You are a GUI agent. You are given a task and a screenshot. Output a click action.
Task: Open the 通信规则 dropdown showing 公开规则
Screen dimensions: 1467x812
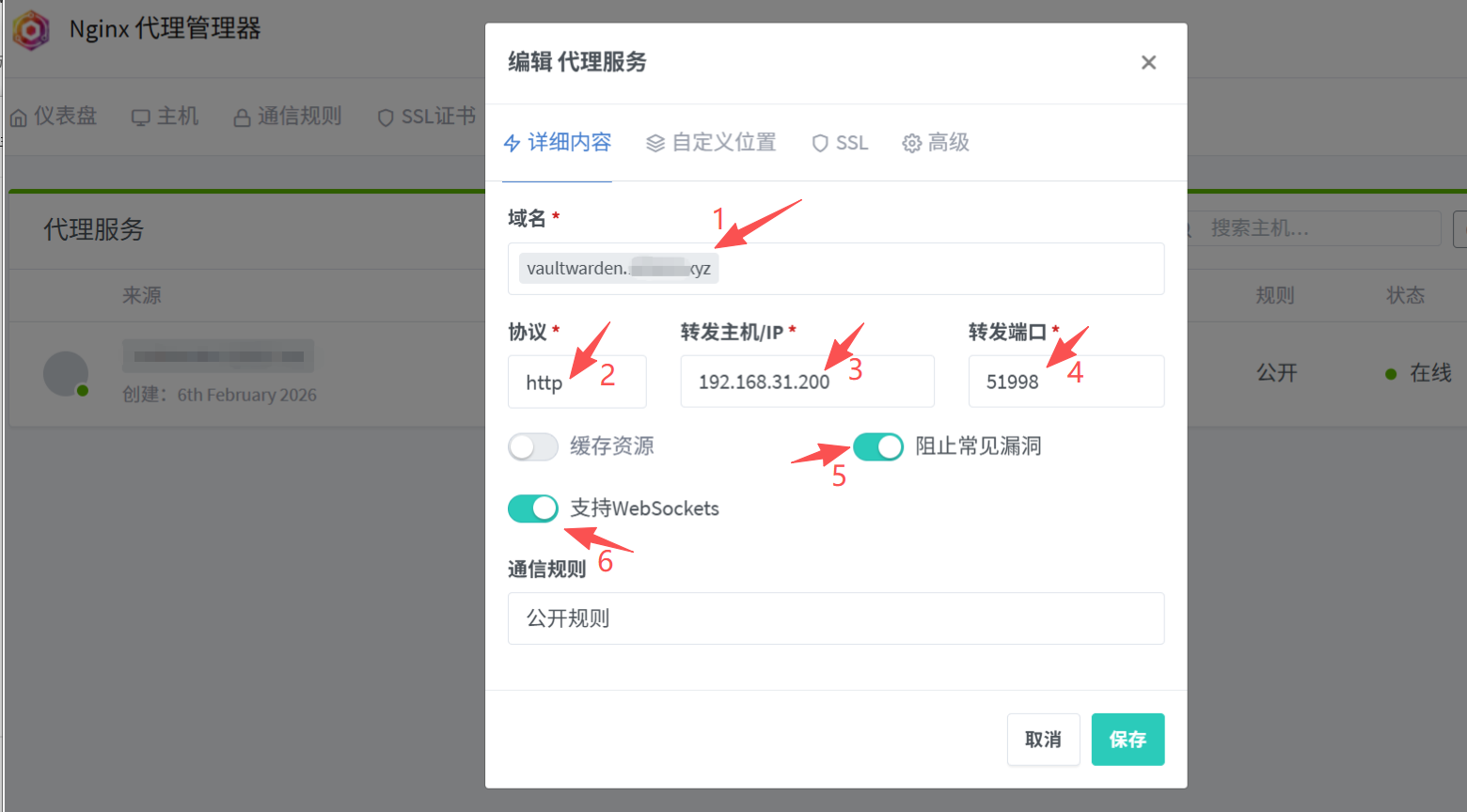836,618
